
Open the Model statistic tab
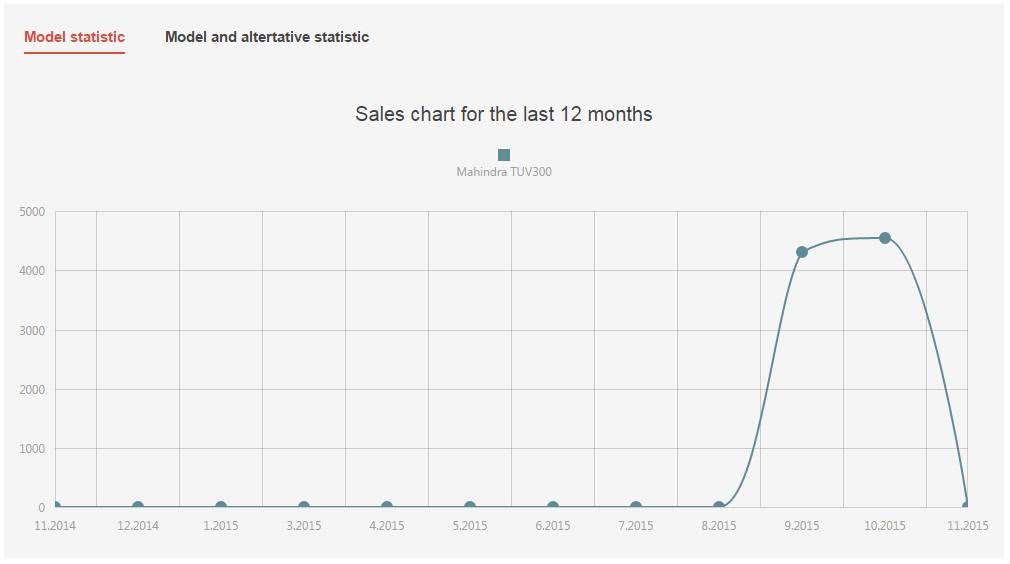click(74, 37)
